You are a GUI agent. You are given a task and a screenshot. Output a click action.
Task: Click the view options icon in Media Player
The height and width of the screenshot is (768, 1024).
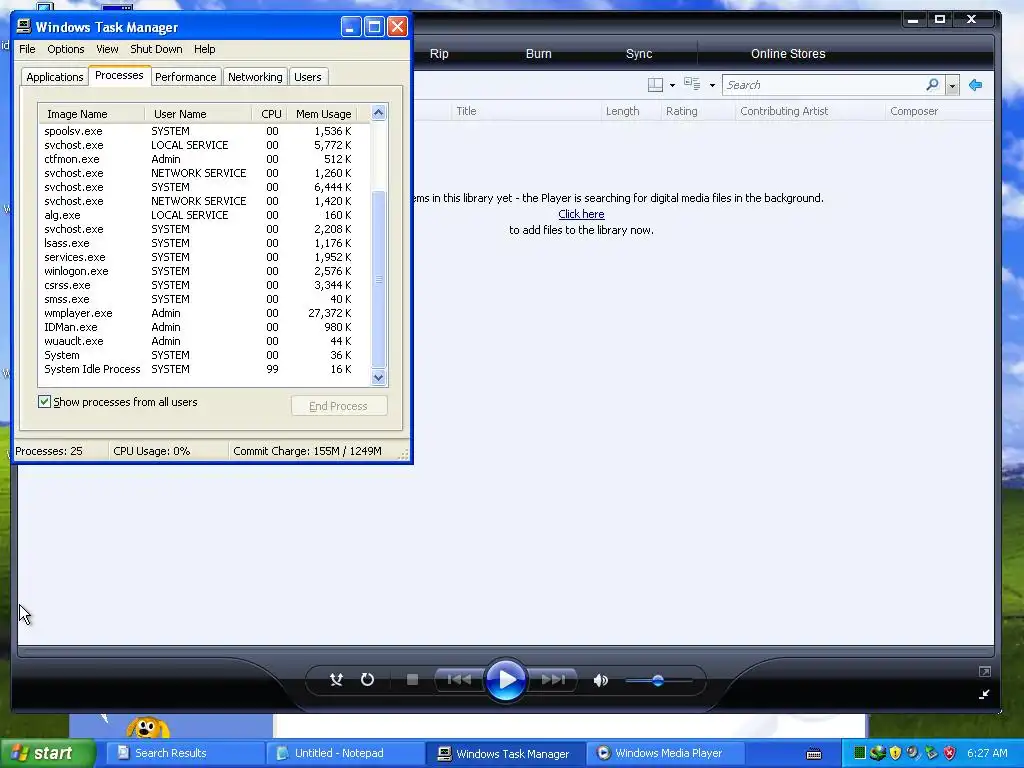[692, 84]
